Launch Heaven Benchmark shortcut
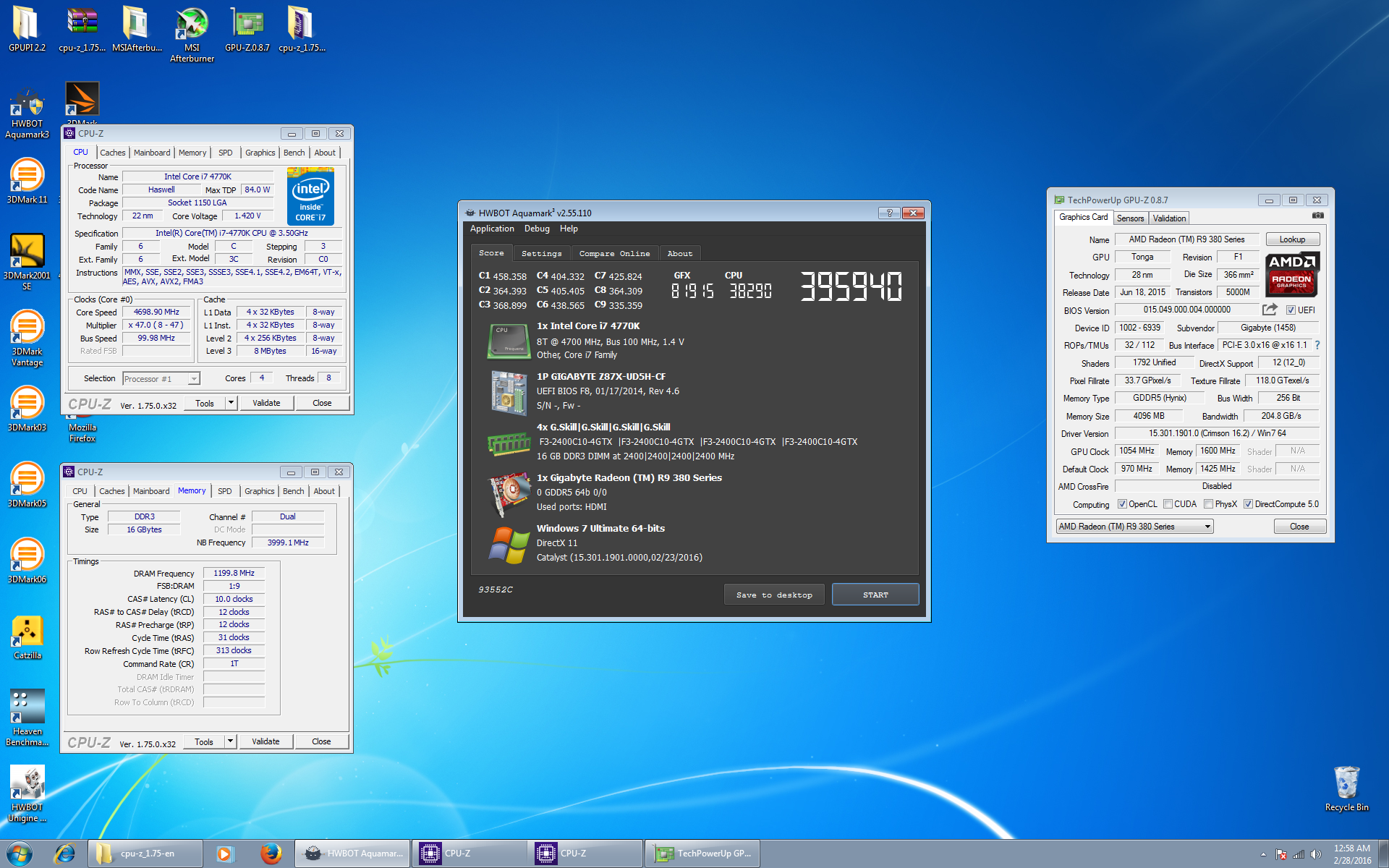 pos(27,718)
